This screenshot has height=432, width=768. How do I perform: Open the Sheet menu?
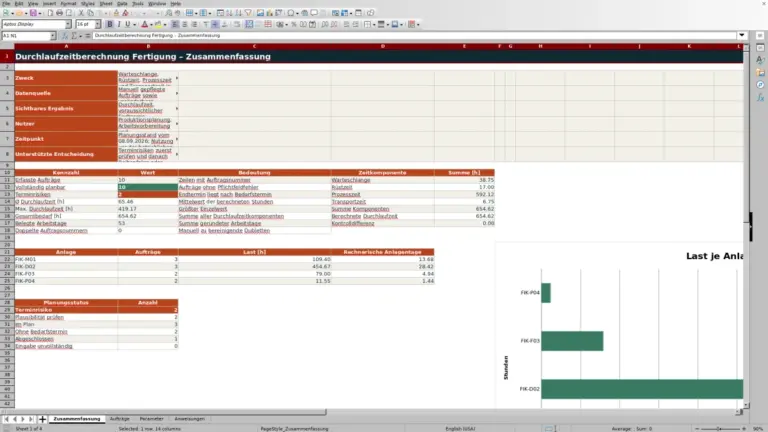106,3
